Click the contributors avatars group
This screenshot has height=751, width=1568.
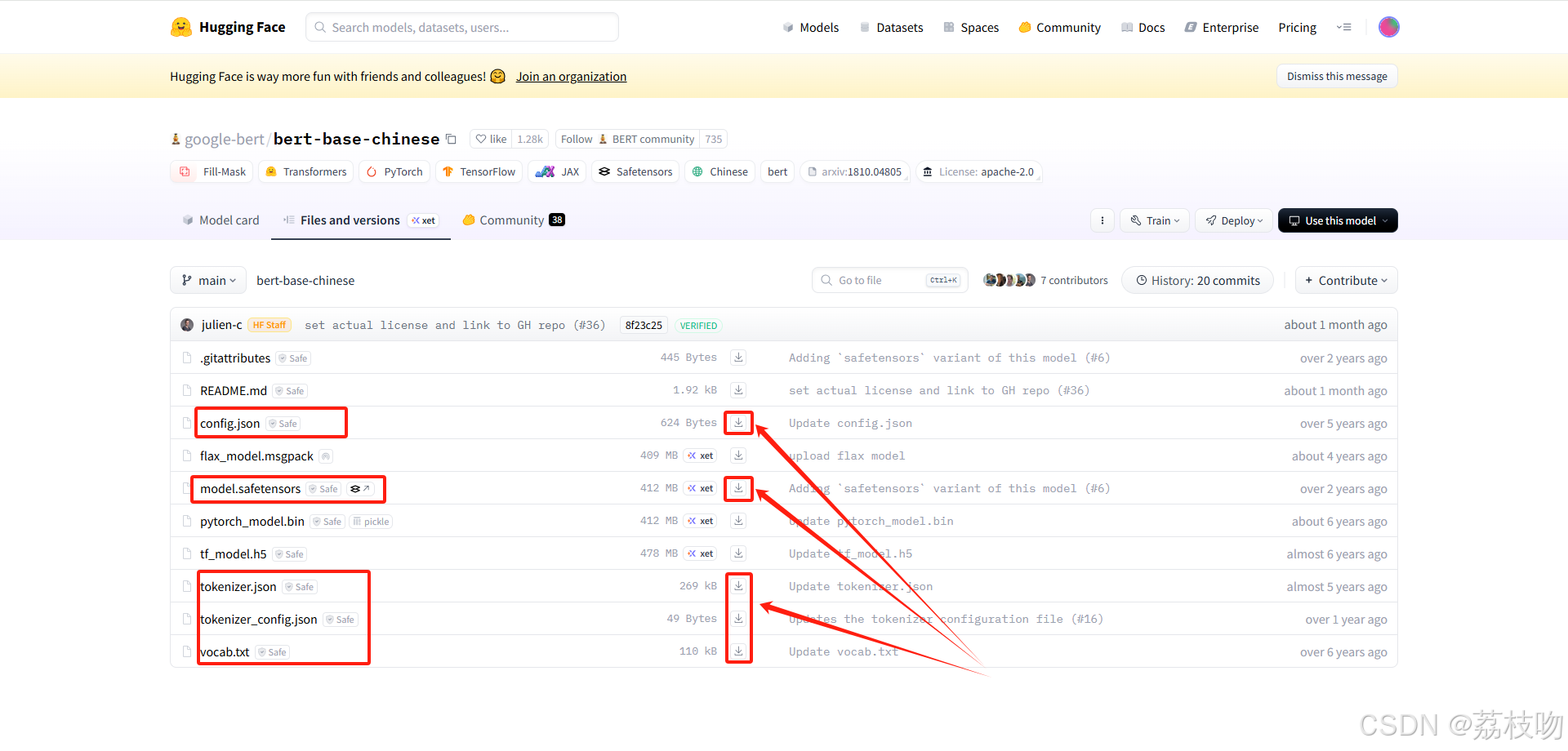coord(1009,280)
